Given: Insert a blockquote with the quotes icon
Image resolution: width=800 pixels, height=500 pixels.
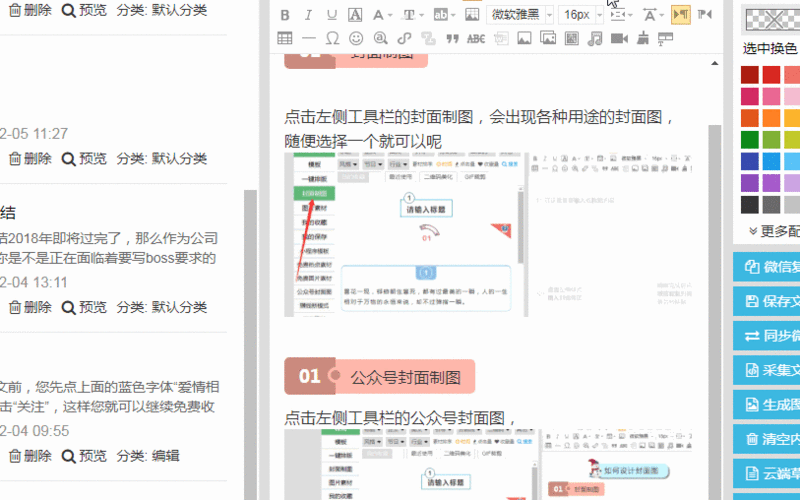Looking at the screenshot, I should (452, 39).
